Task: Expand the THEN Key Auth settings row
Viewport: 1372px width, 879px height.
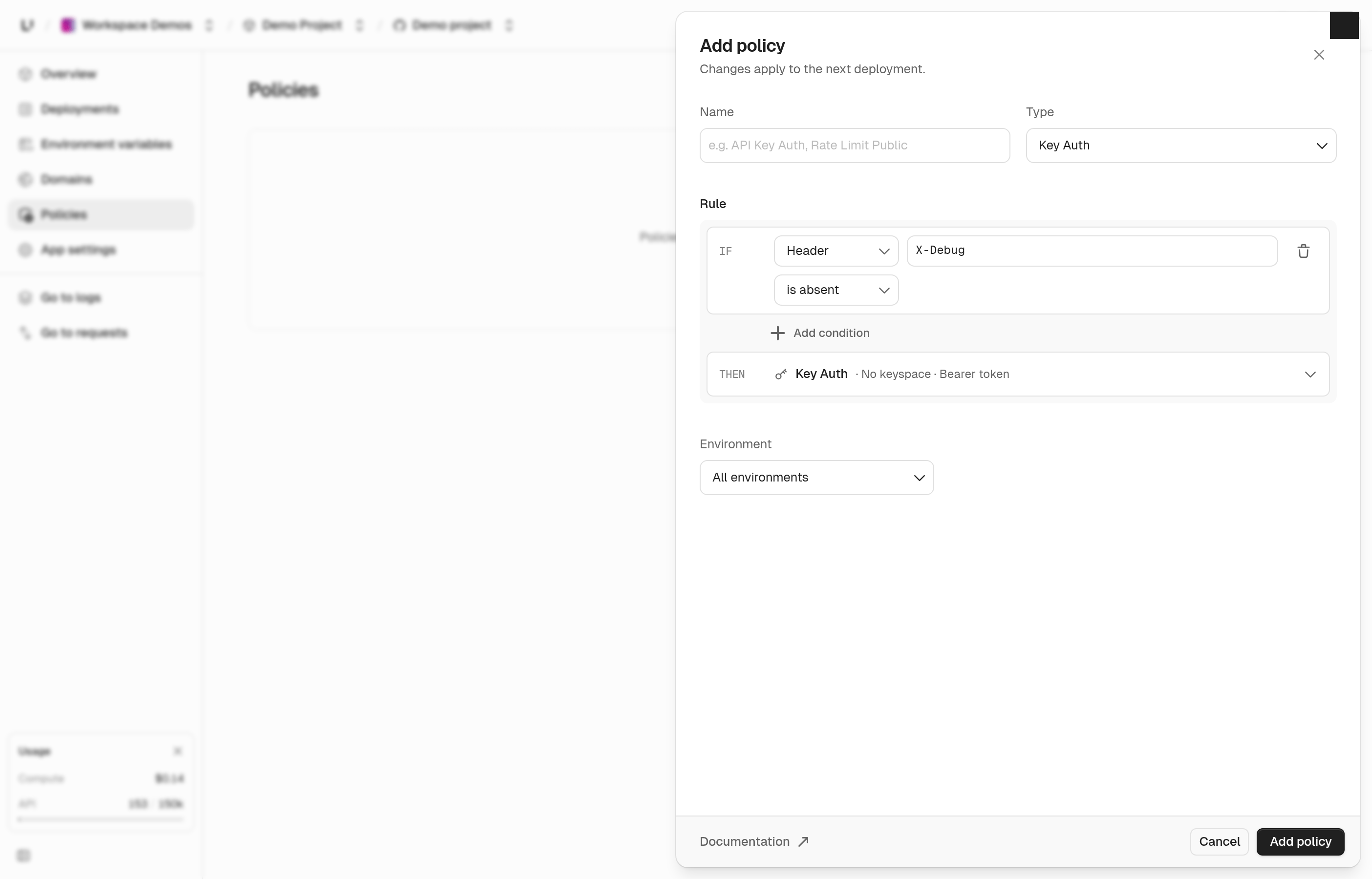Action: (1018, 374)
